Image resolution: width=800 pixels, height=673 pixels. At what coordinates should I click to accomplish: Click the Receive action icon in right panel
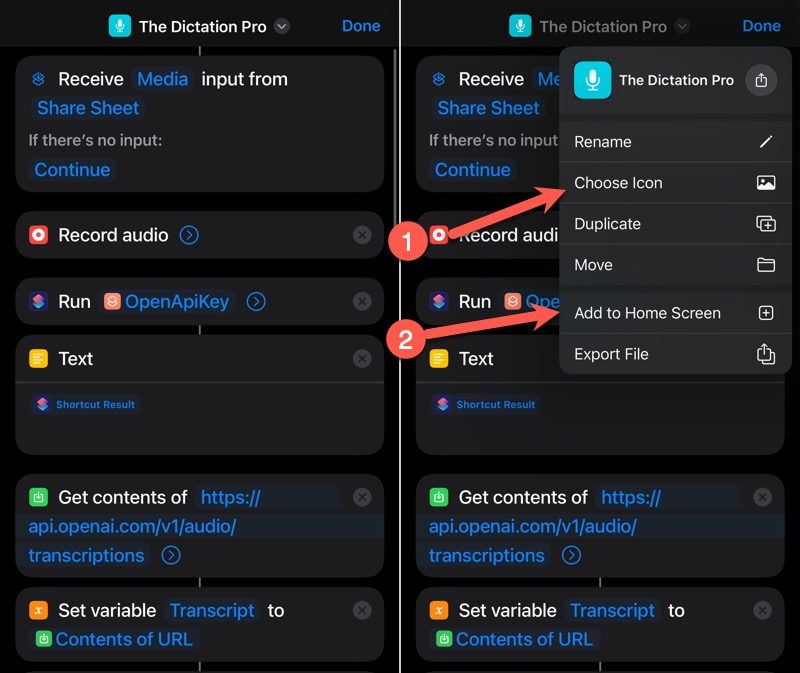tap(439, 79)
